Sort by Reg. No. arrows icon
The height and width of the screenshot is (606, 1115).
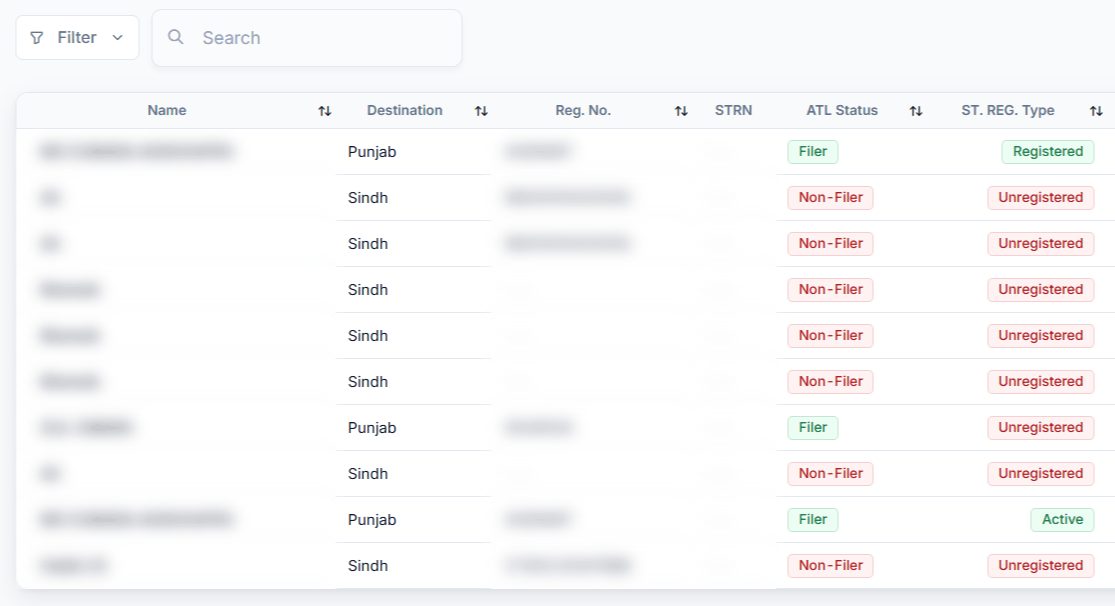681,111
